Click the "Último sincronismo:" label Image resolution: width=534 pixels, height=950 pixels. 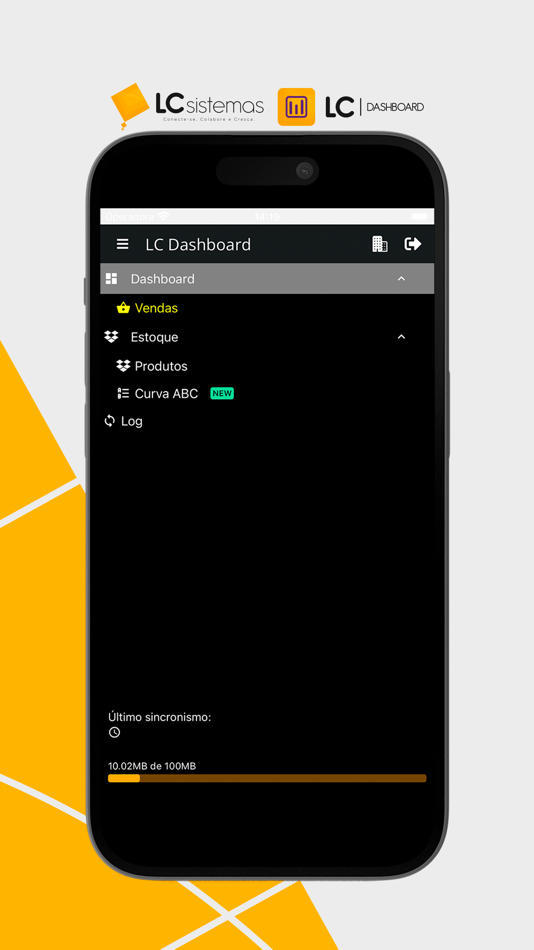[159, 717]
